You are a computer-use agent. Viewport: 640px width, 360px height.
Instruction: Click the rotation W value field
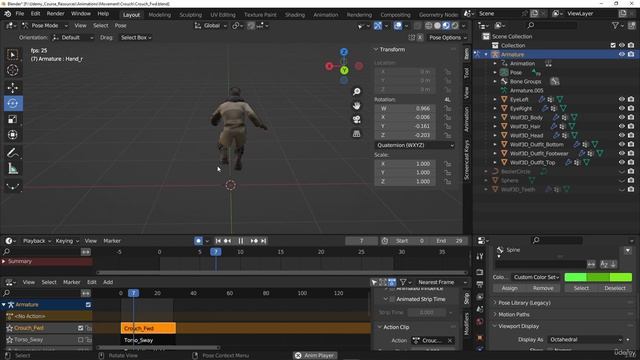click(x=405, y=109)
